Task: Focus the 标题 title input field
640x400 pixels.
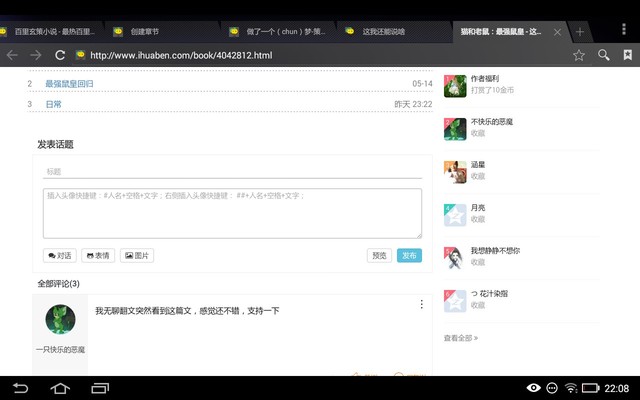Action: (x=232, y=172)
